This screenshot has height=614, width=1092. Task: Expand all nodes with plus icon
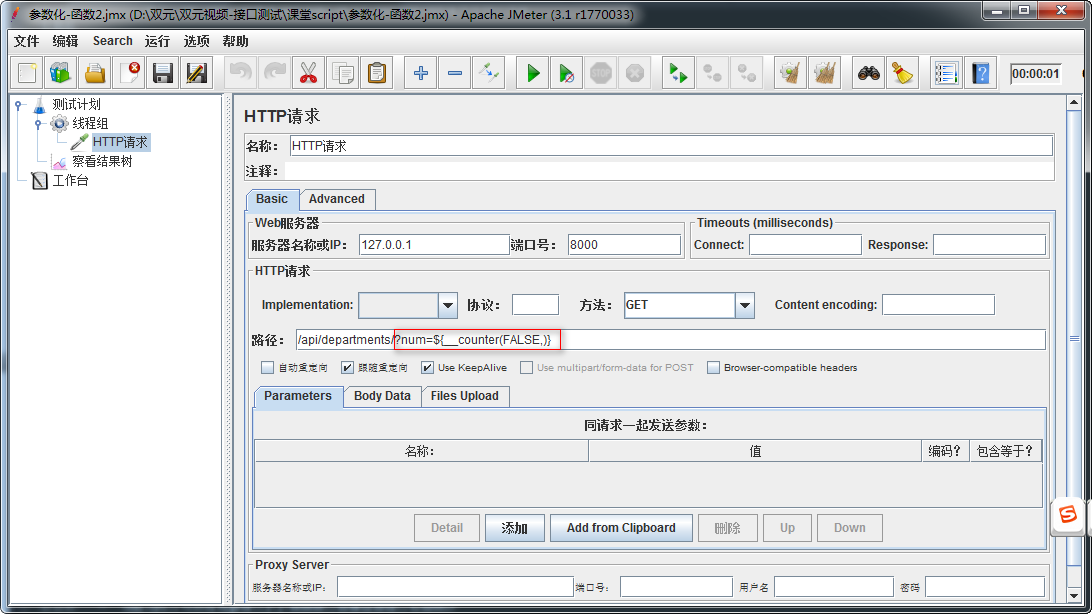[x=421, y=73]
